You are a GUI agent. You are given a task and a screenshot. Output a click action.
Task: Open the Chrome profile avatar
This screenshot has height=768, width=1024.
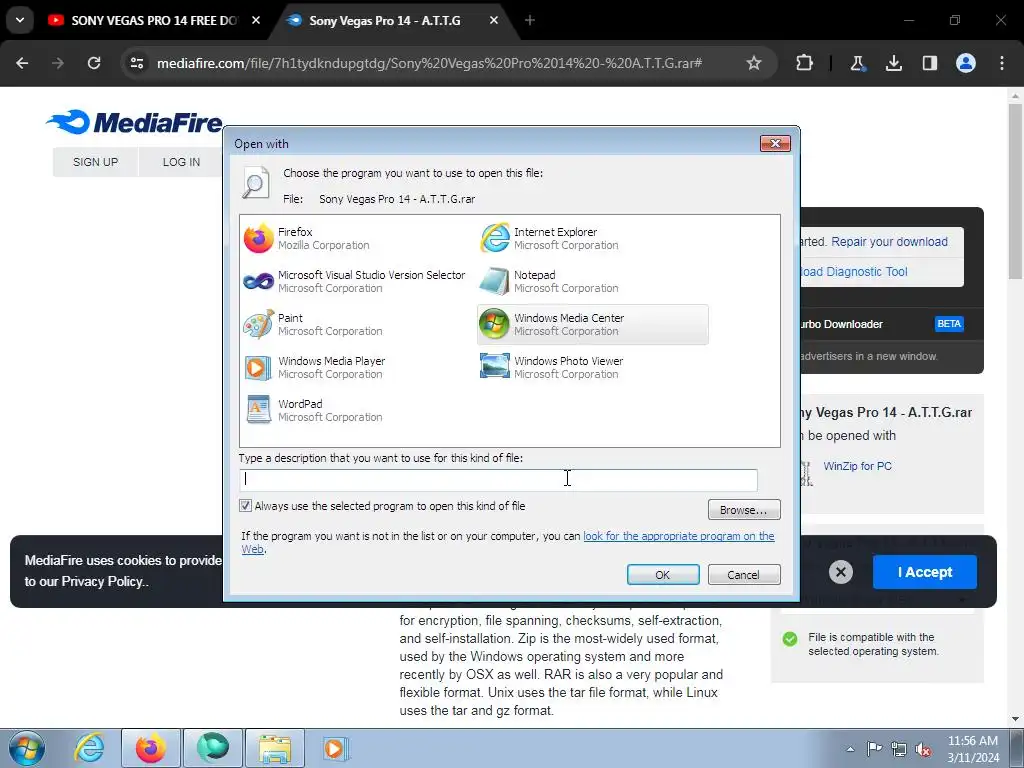965,63
